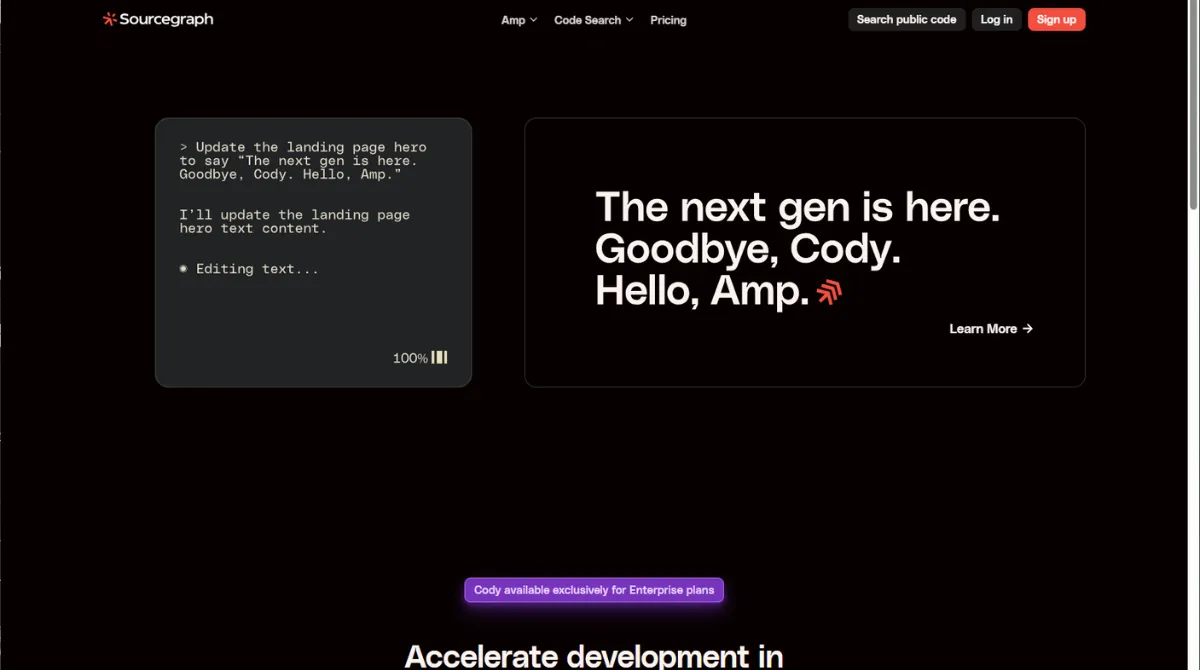The height and width of the screenshot is (670, 1200).
Task: Expand the Code Search menu
Action: pos(594,20)
